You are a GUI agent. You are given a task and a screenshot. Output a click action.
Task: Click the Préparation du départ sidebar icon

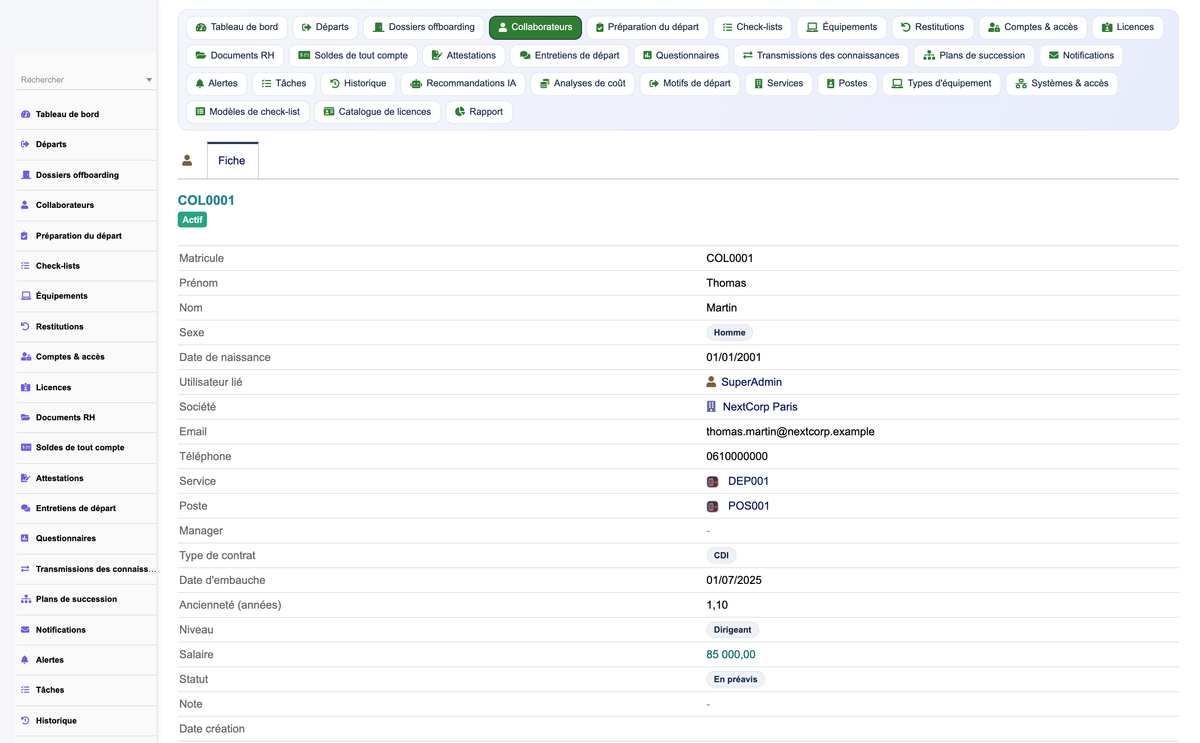click(x=25, y=236)
